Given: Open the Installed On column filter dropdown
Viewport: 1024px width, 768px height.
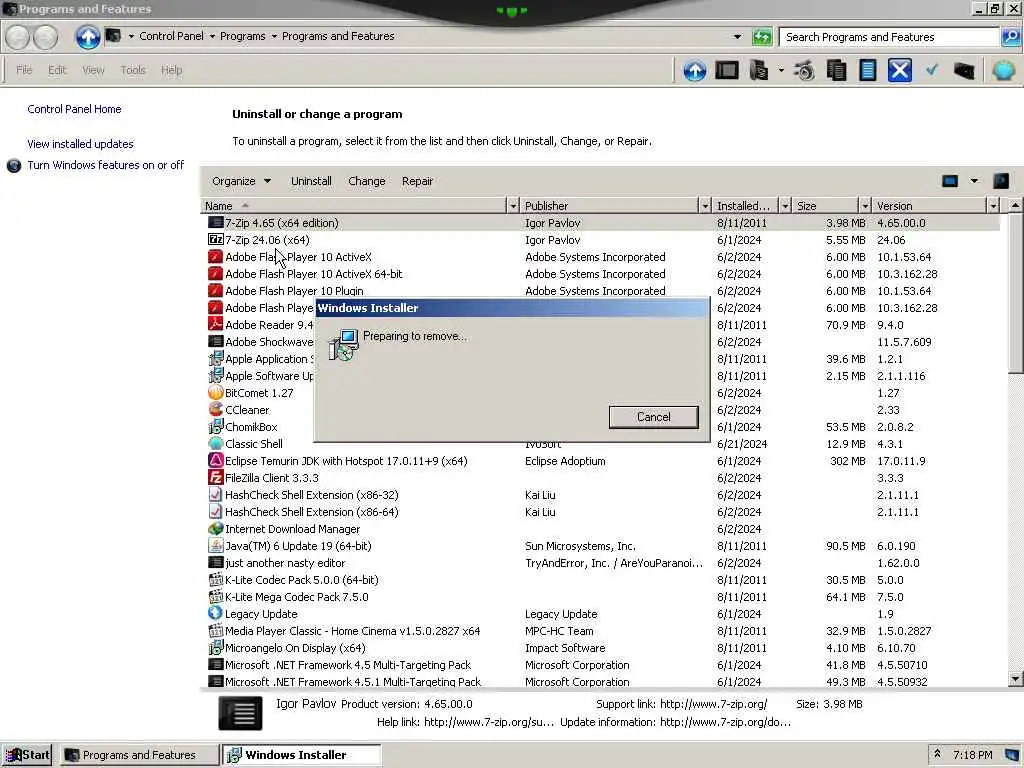Looking at the screenshot, I should click(x=785, y=206).
